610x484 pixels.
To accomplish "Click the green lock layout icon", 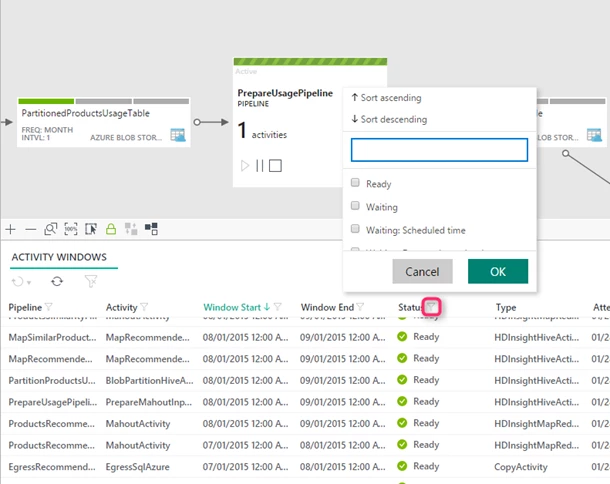I will click(111, 229).
